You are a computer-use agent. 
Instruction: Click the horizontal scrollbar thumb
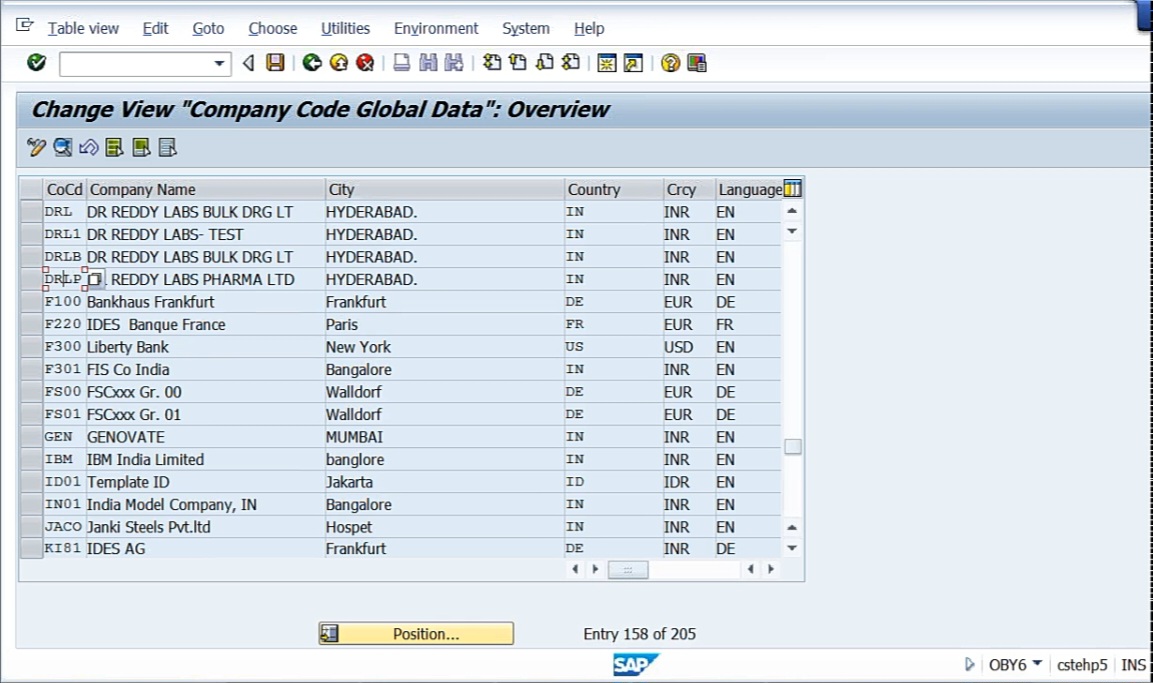(628, 569)
